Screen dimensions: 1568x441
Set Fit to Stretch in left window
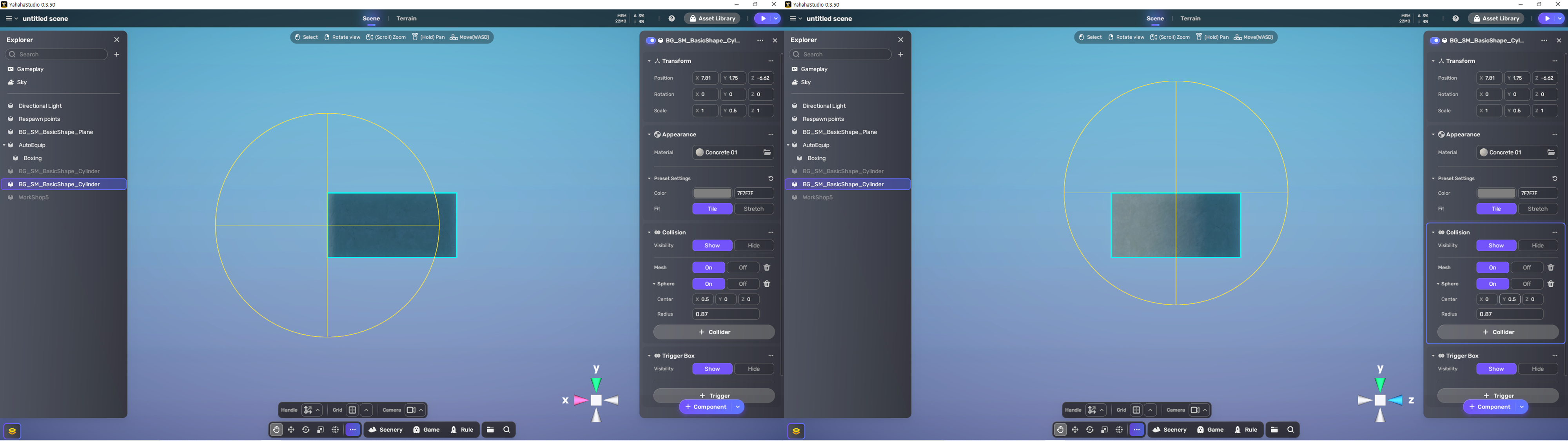(753, 209)
